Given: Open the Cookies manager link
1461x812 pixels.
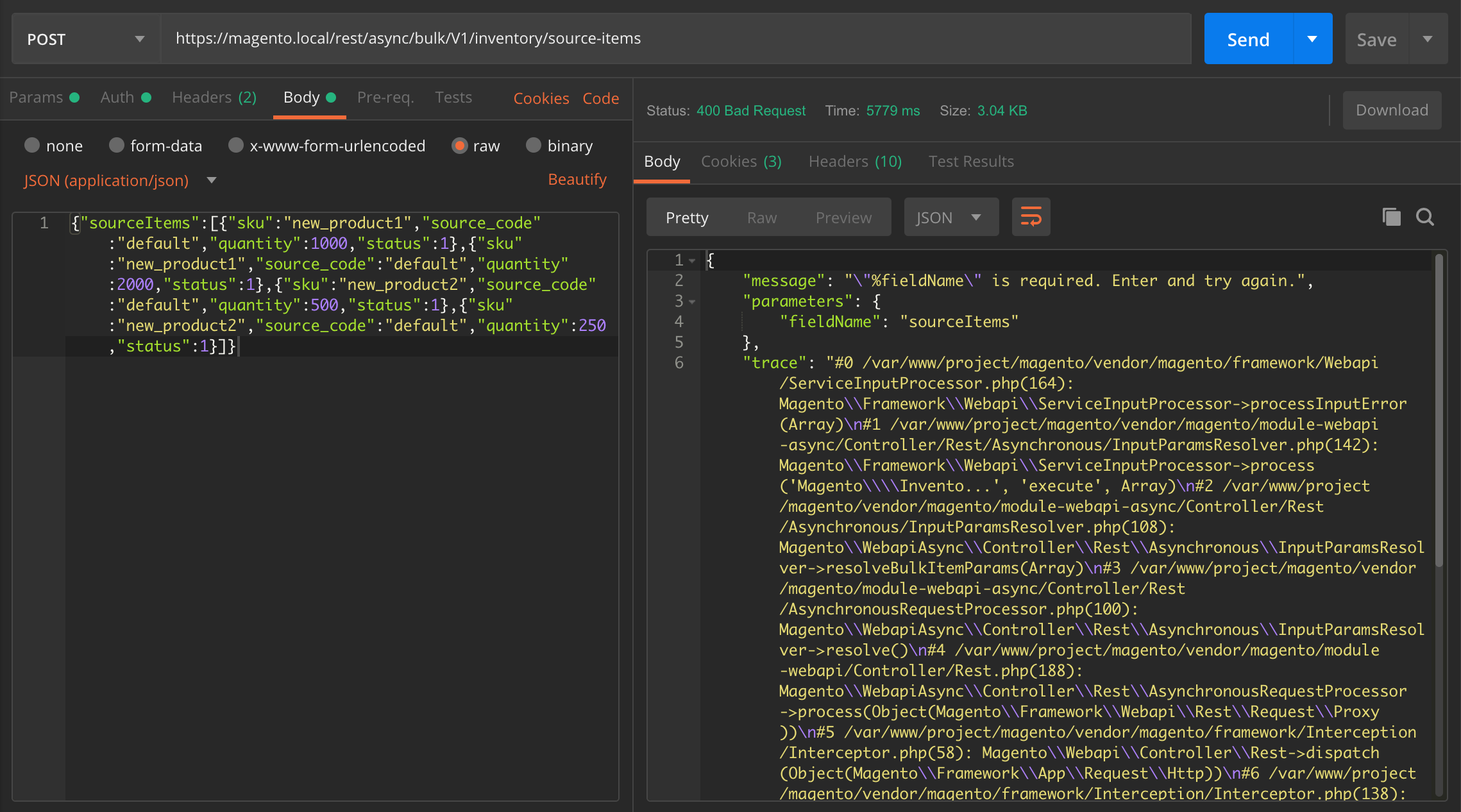Looking at the screenshot, I should [541, 98].
